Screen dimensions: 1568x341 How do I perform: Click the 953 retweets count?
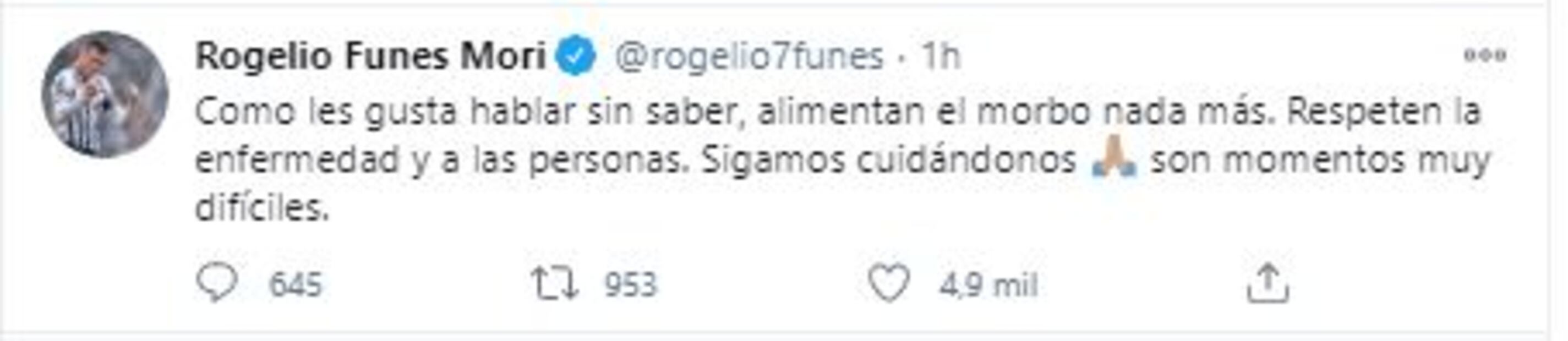coord(631,285)
